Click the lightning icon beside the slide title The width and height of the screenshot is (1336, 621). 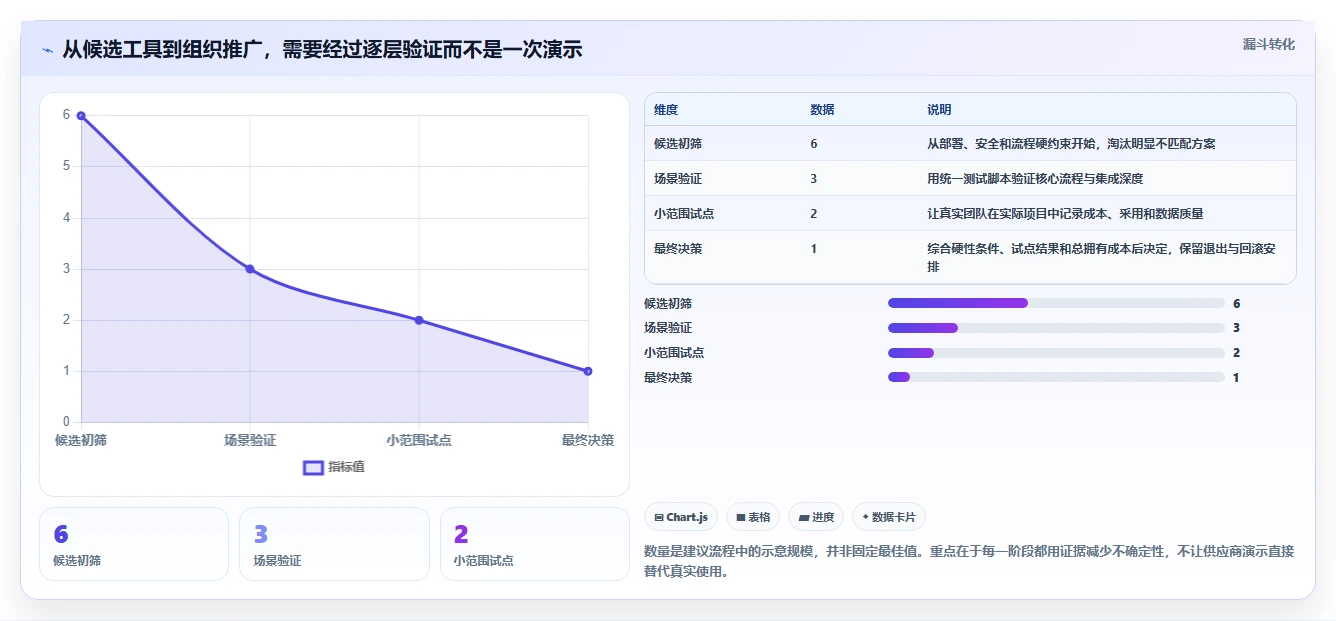pos(47,50)
